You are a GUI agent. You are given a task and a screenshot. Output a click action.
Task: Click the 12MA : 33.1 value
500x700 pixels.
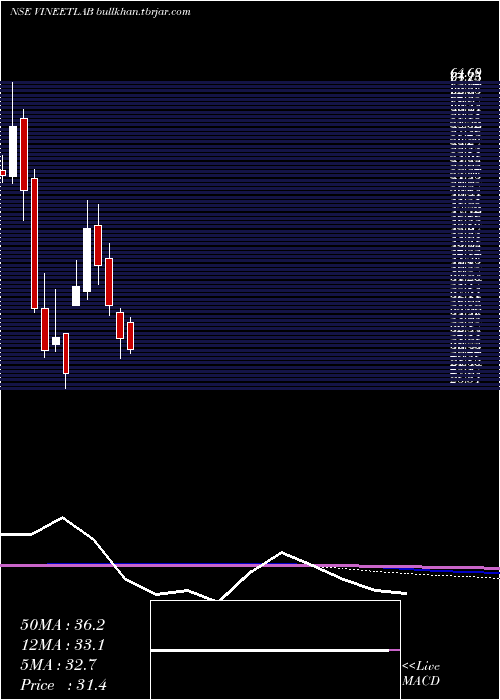[x=62, y=645]
